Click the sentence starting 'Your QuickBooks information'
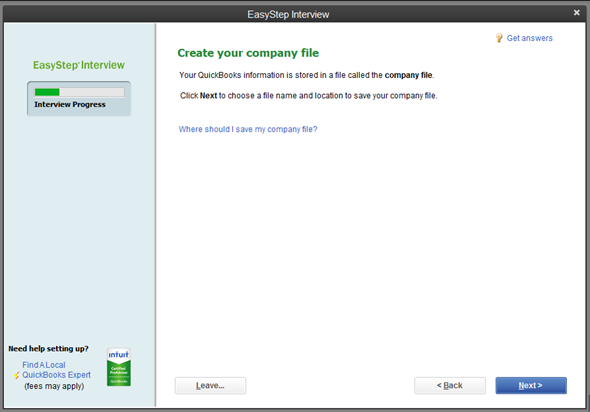Image resolution: width=590 pixels, height=412 pixels. tap(307, 75)
